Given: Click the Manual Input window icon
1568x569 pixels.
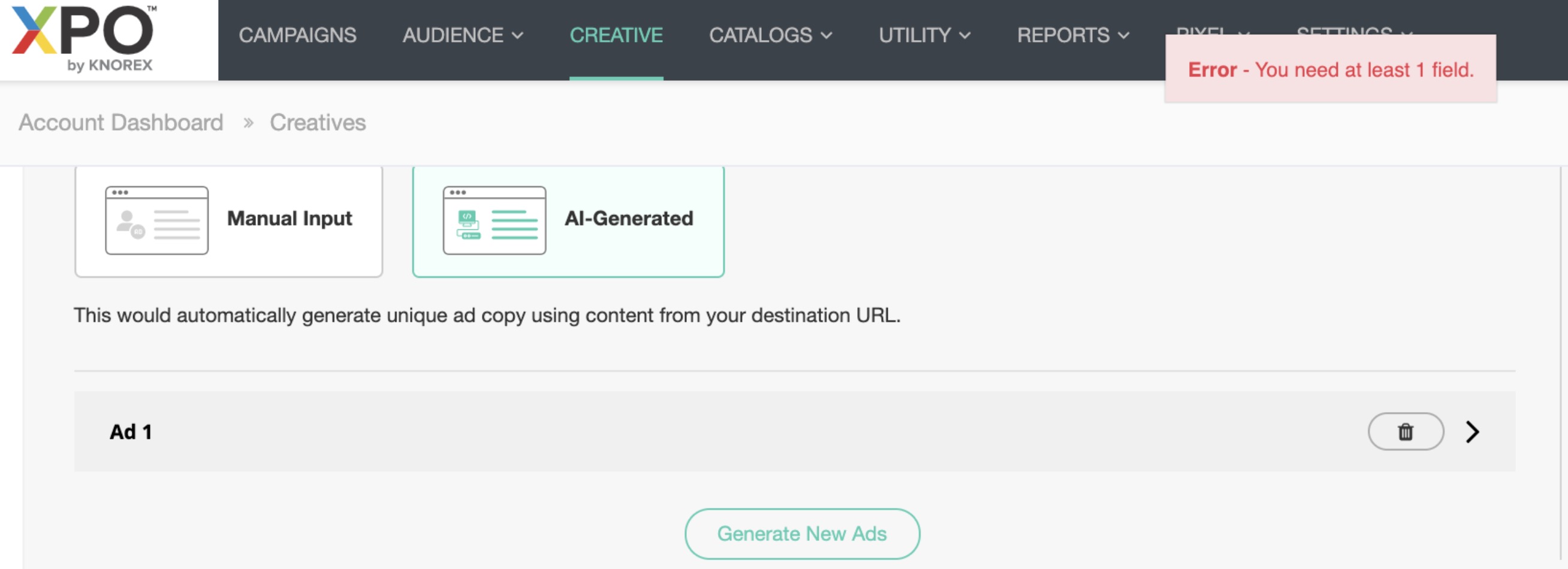Looking at the screenshot, I should (x=156, y=220).
